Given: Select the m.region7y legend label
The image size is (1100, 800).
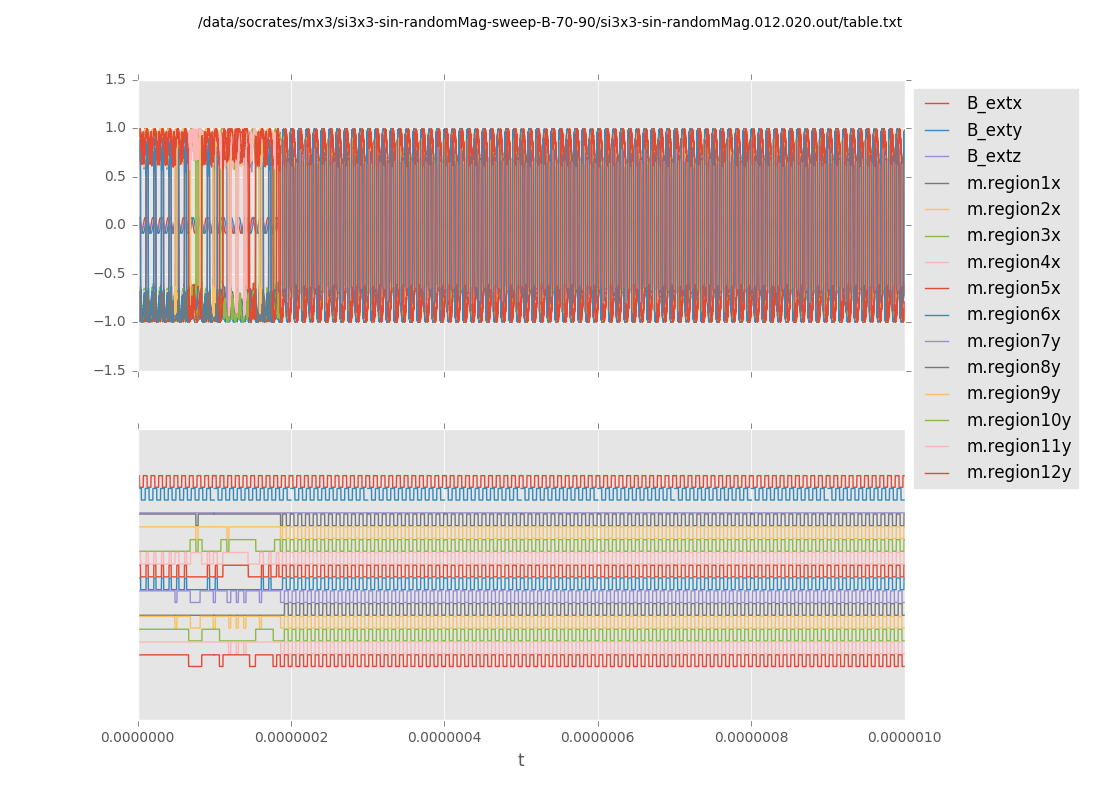Looking at the screenshot, I should 1013,341.
